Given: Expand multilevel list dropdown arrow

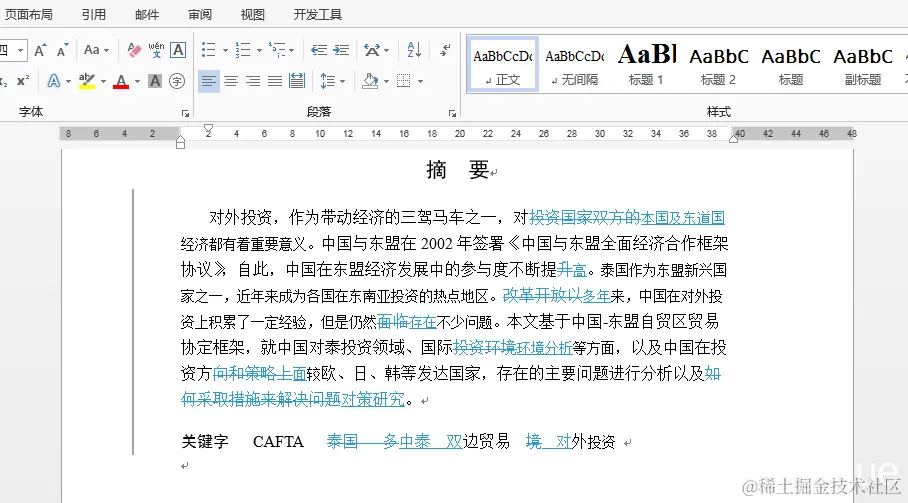Looking at the screenshot, I should click(x=291, y=51).
